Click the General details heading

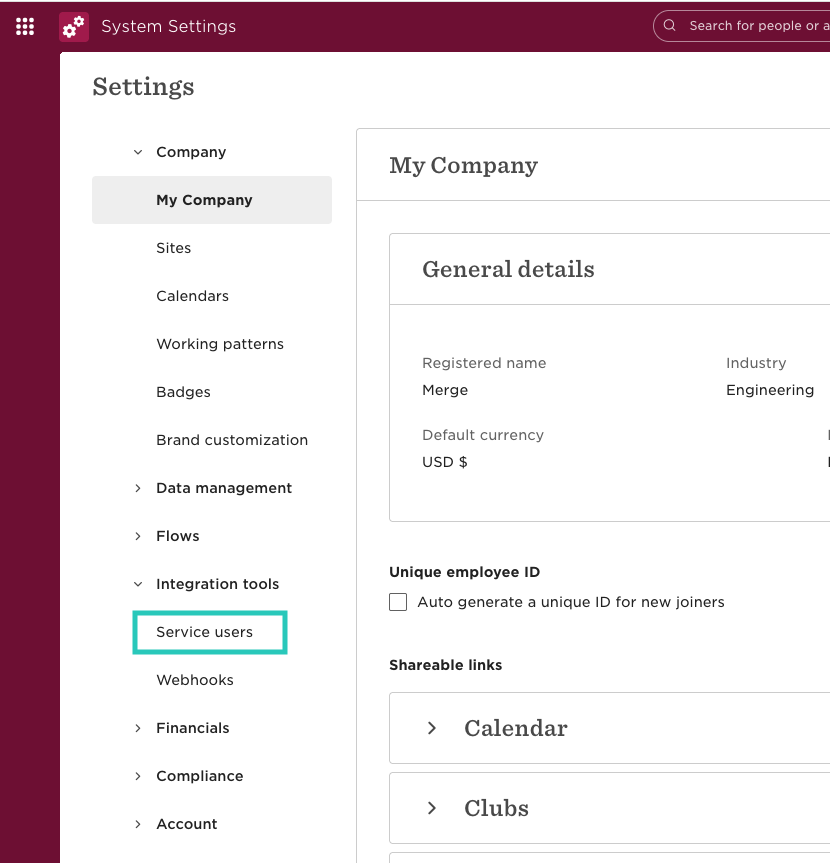coord(508,269)
